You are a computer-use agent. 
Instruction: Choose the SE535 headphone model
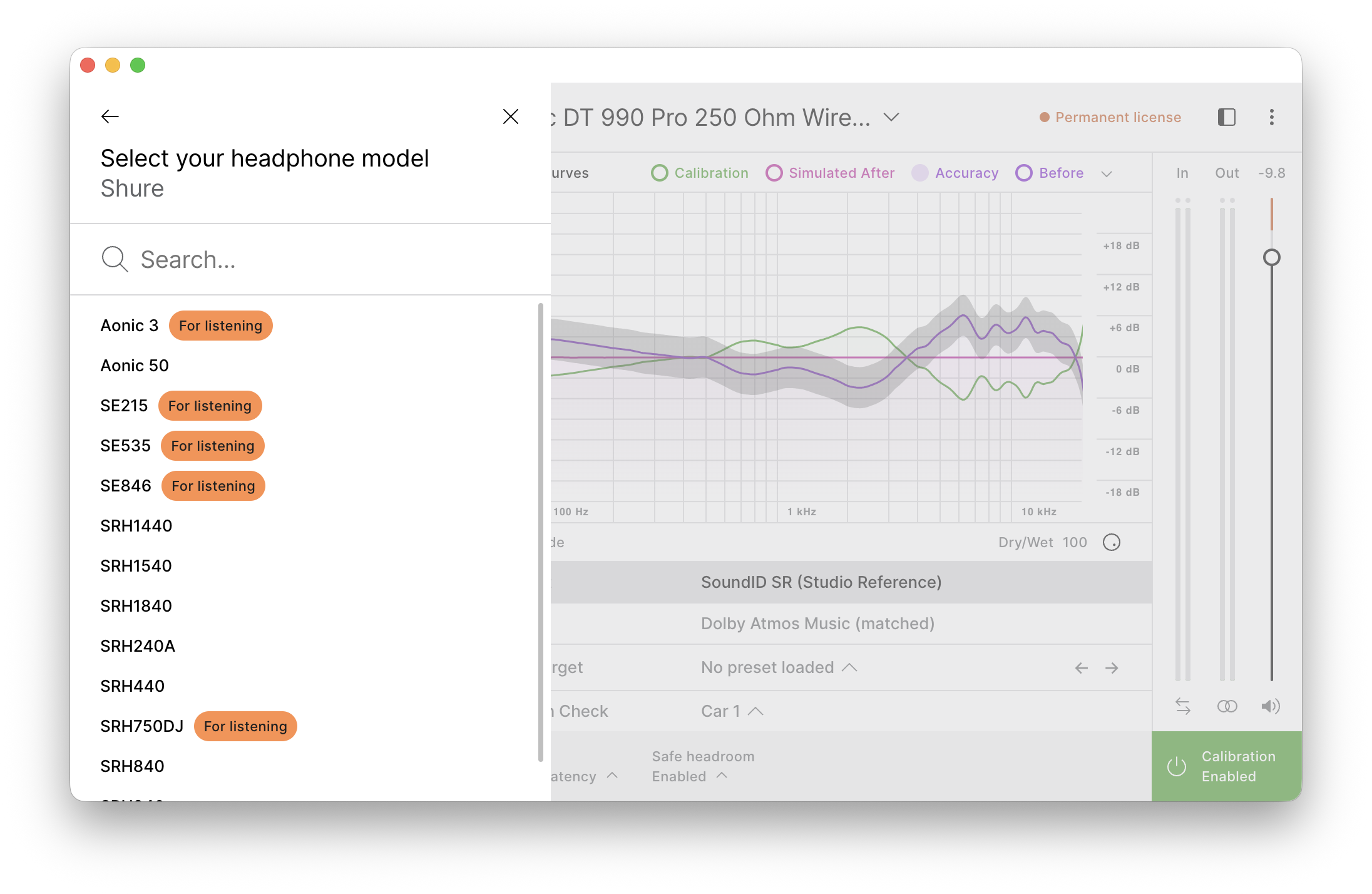(125, 446)
